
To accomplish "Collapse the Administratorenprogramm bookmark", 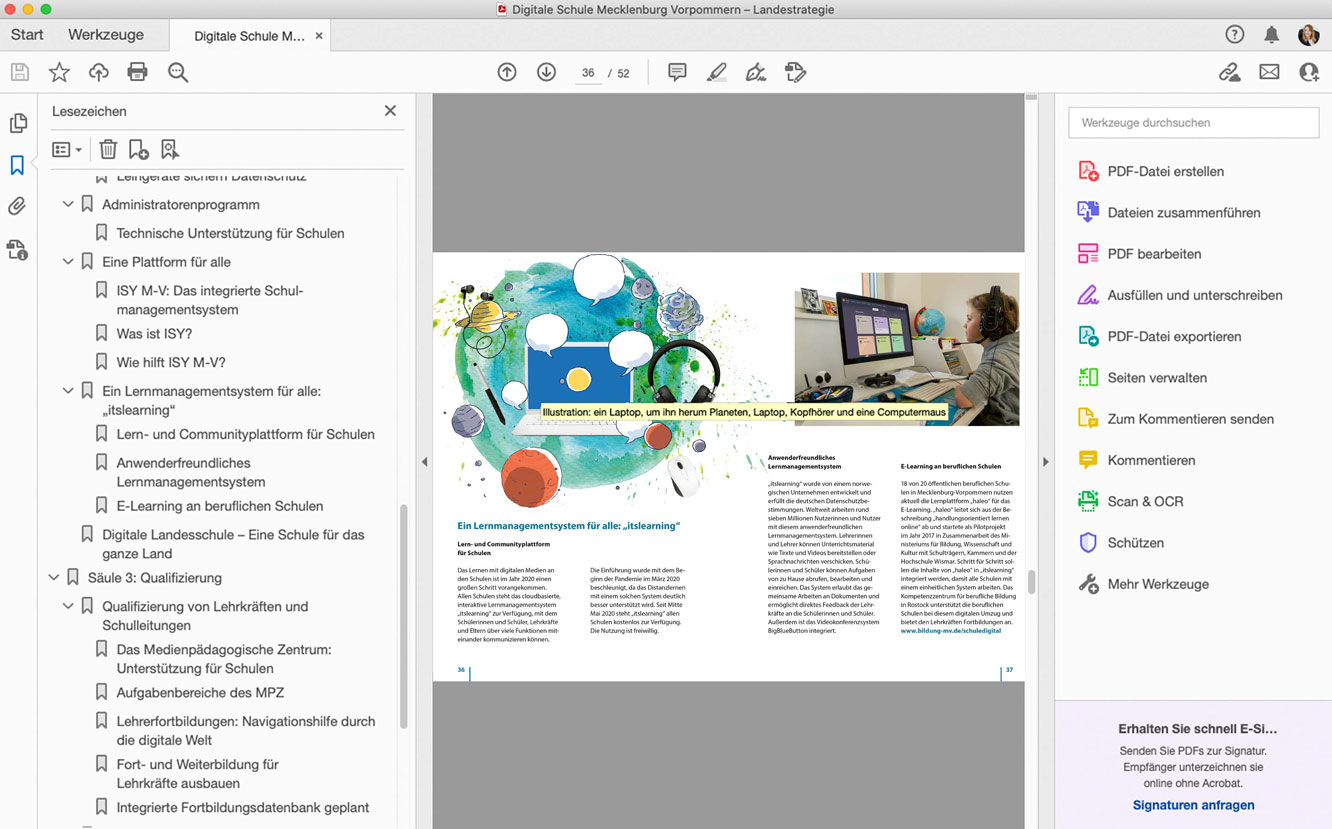I will pos(68,204).
